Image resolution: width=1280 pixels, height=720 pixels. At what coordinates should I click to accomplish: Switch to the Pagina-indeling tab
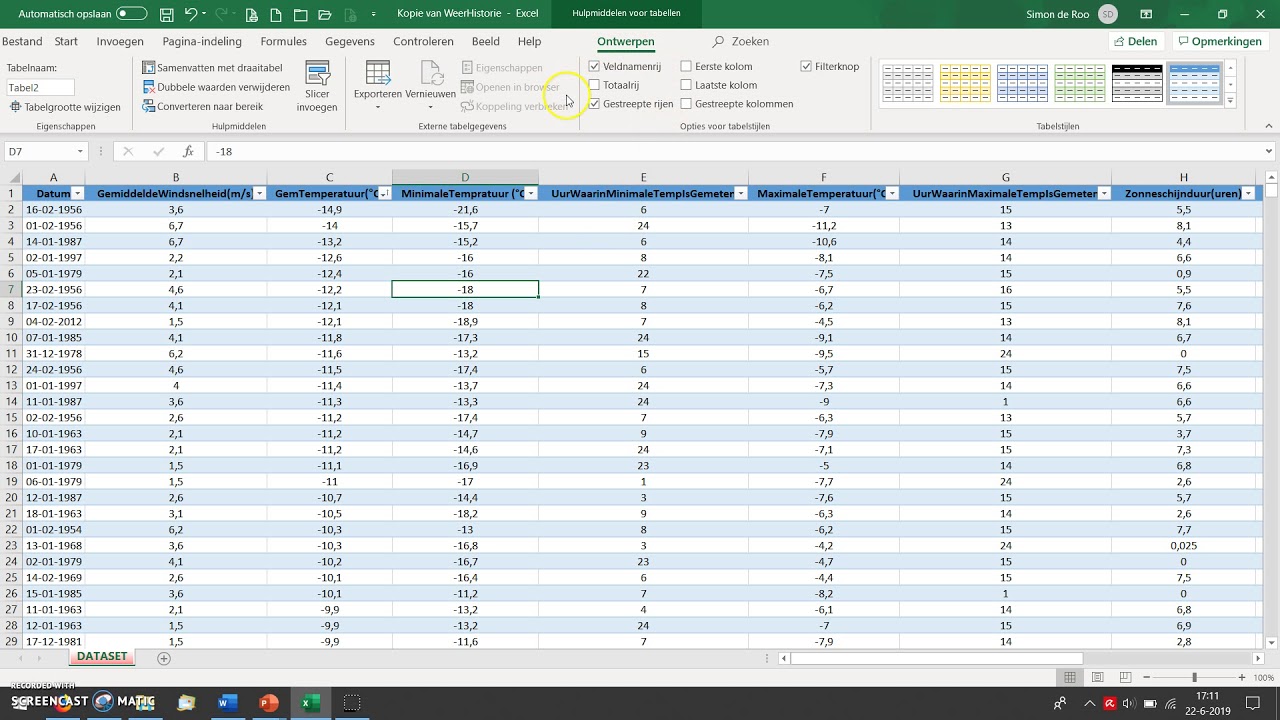(x=202, y=42)
